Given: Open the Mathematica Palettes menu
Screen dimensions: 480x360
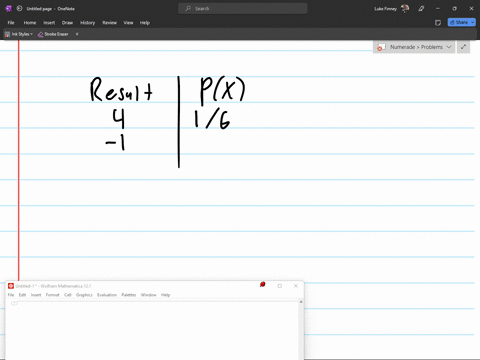Looking at the screenshot, I should (129, 295).
